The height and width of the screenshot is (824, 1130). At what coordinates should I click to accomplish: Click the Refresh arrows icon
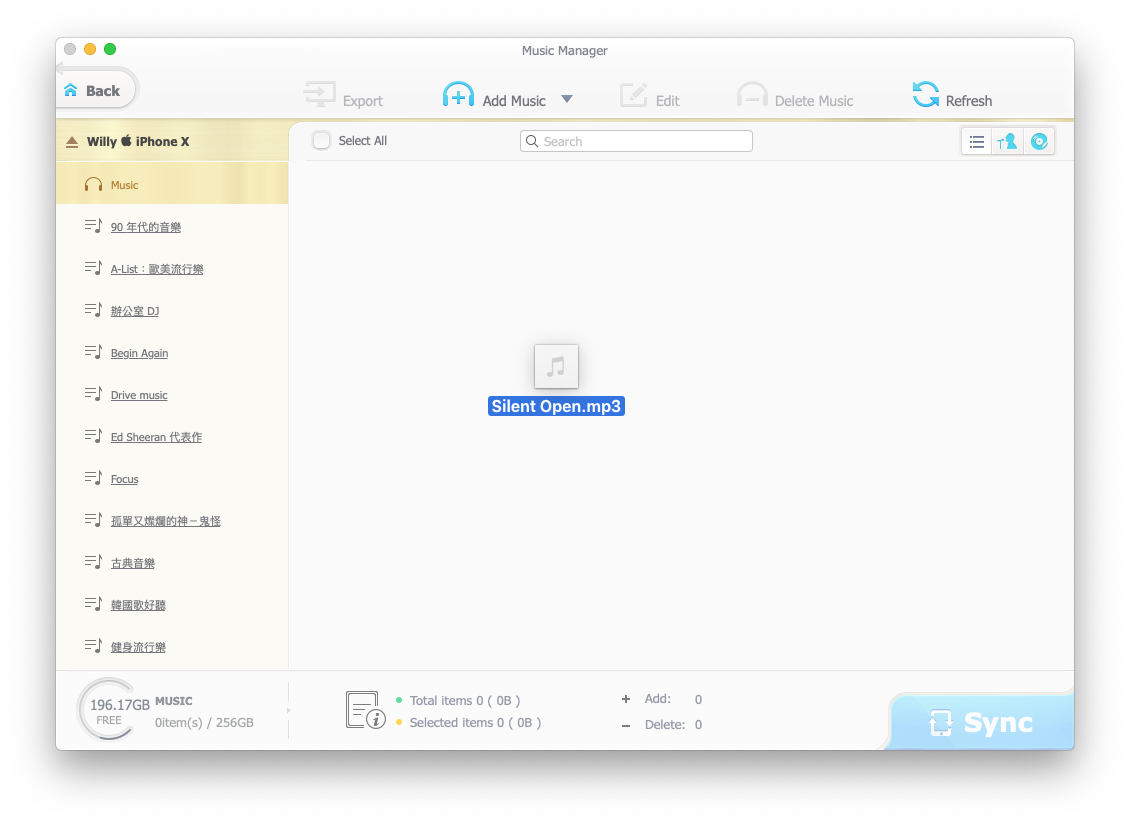click(926, 94)
